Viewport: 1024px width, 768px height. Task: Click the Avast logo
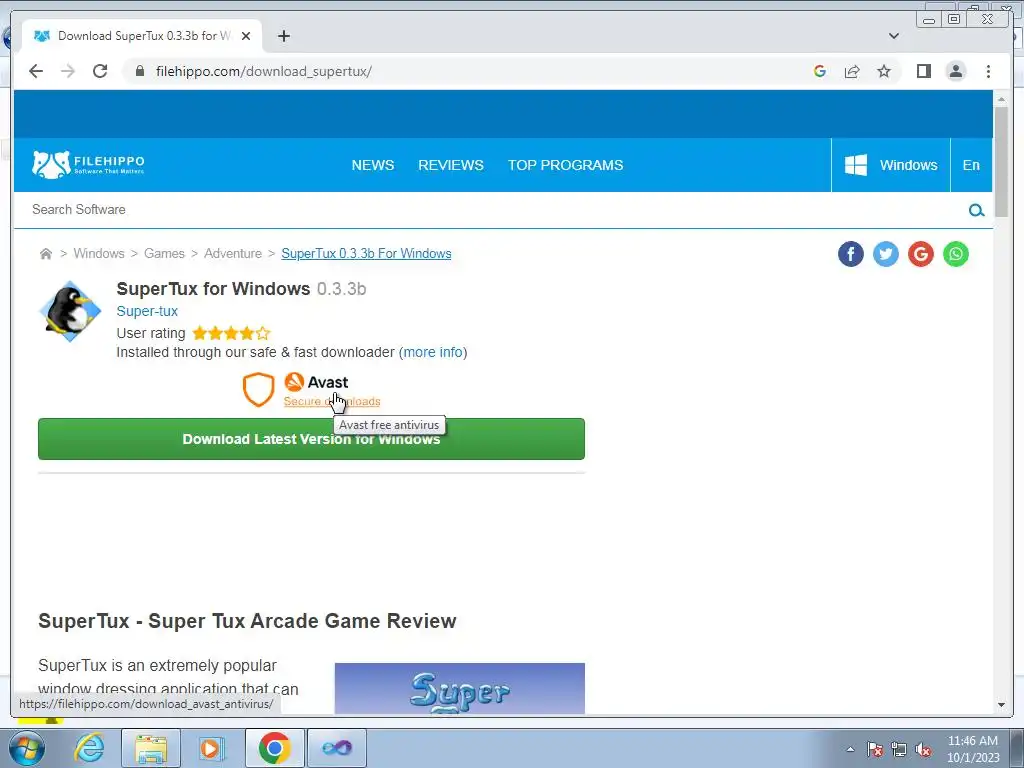coord(317,382)
